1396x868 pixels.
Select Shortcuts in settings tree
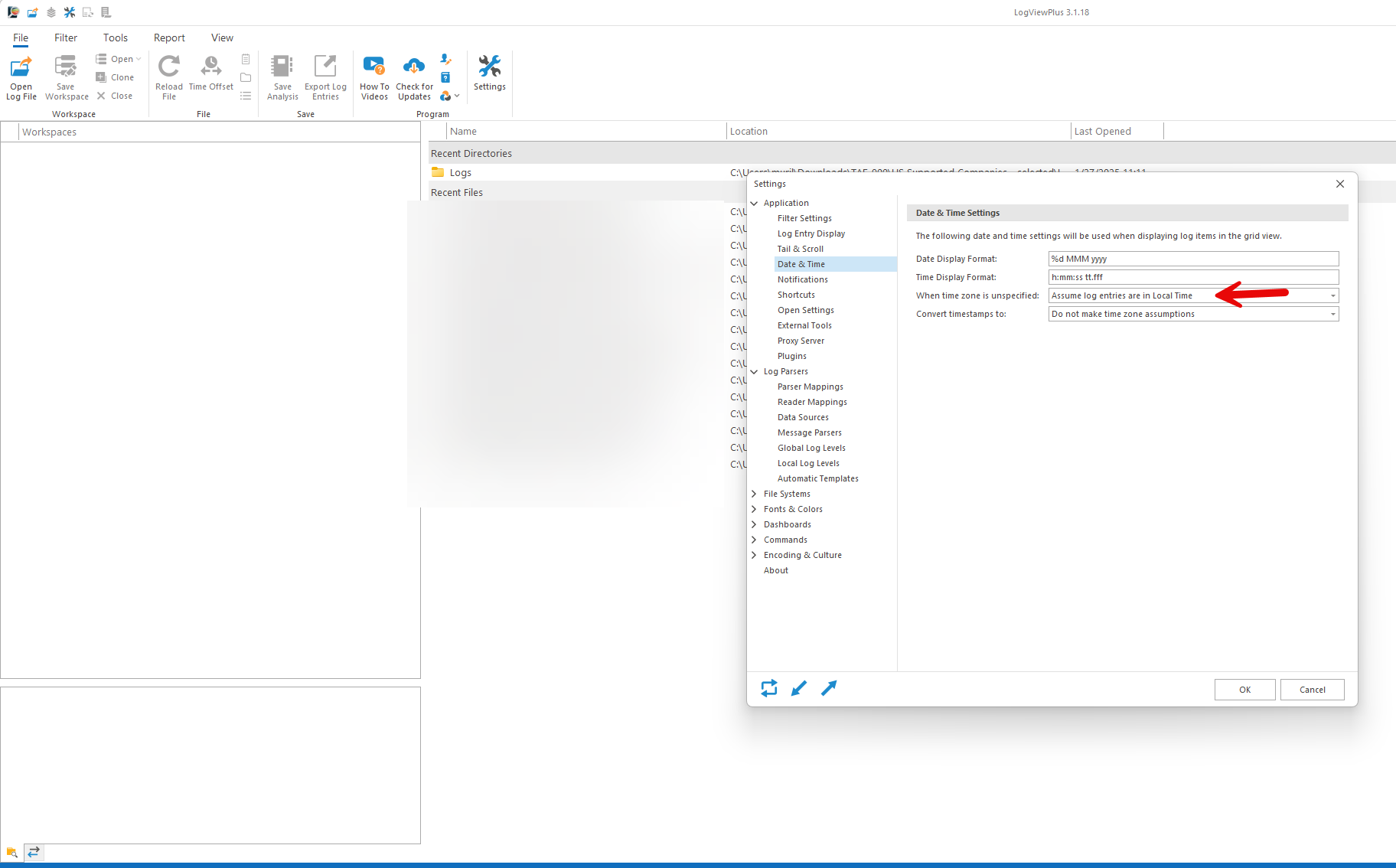coord(796,295)
